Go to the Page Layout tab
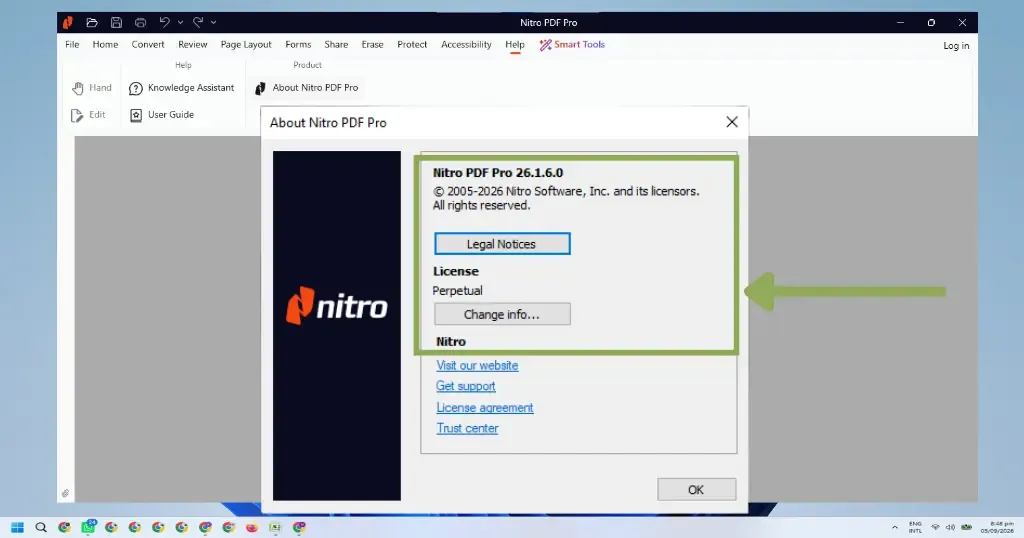 pos(246,44)
